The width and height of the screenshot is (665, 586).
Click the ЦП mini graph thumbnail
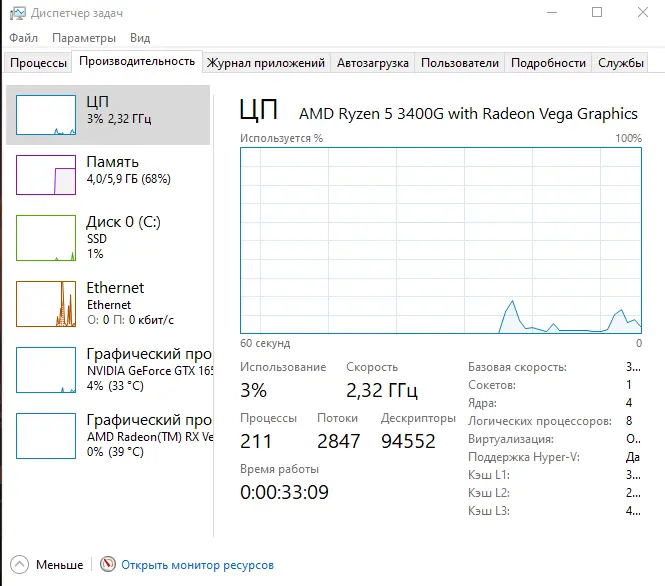point(46,115)
